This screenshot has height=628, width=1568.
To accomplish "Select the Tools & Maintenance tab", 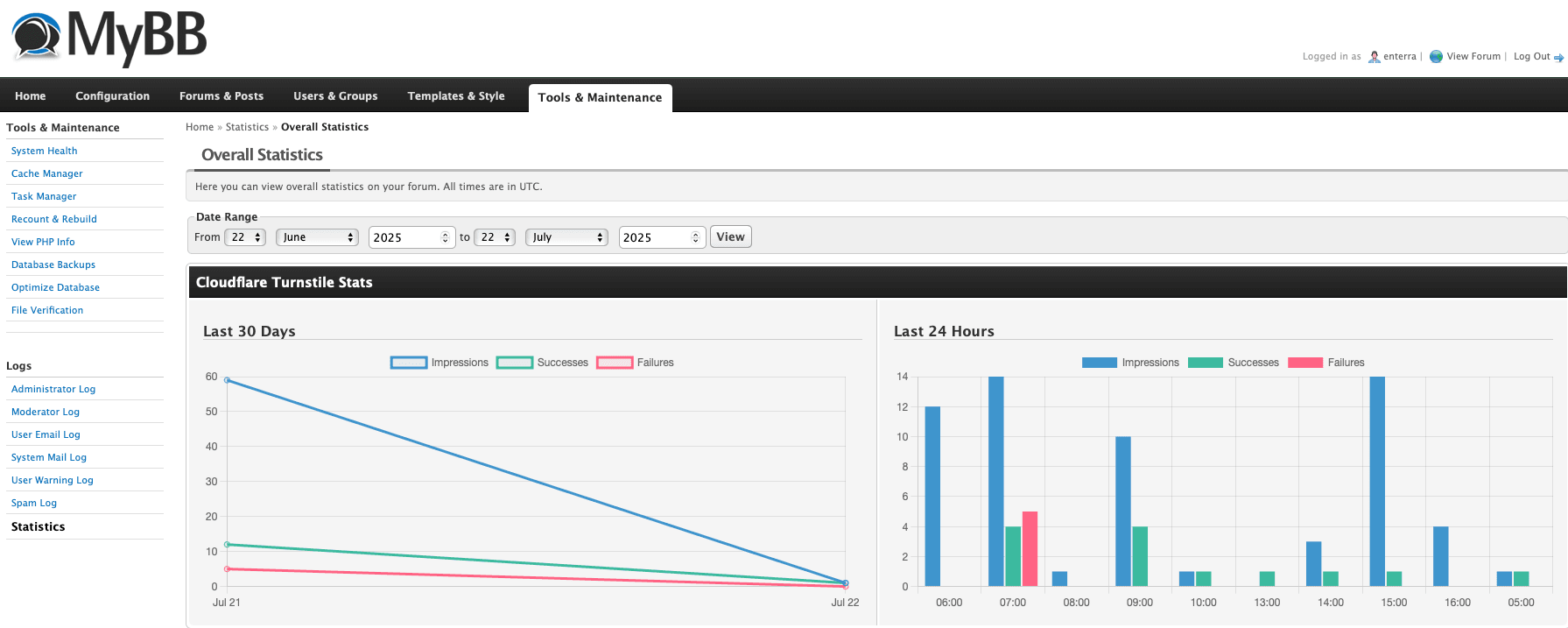I will click(x=600, y=97).
